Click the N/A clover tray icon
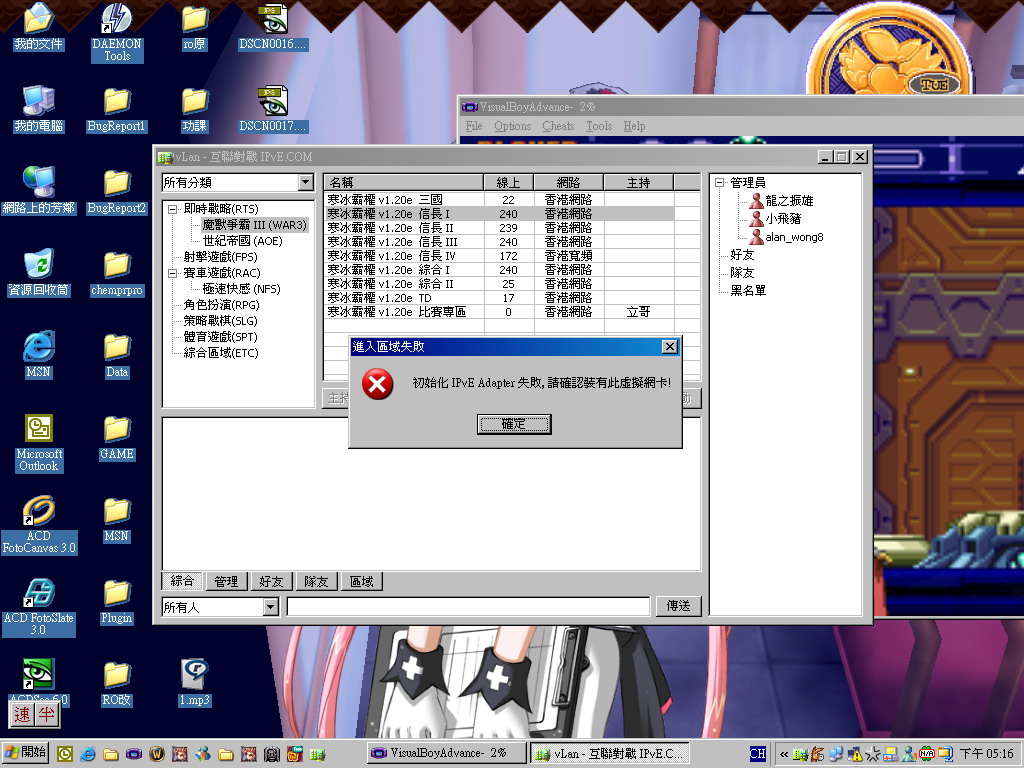Image resolution: width=1024 pixels, height=768 pixels. 926,754
